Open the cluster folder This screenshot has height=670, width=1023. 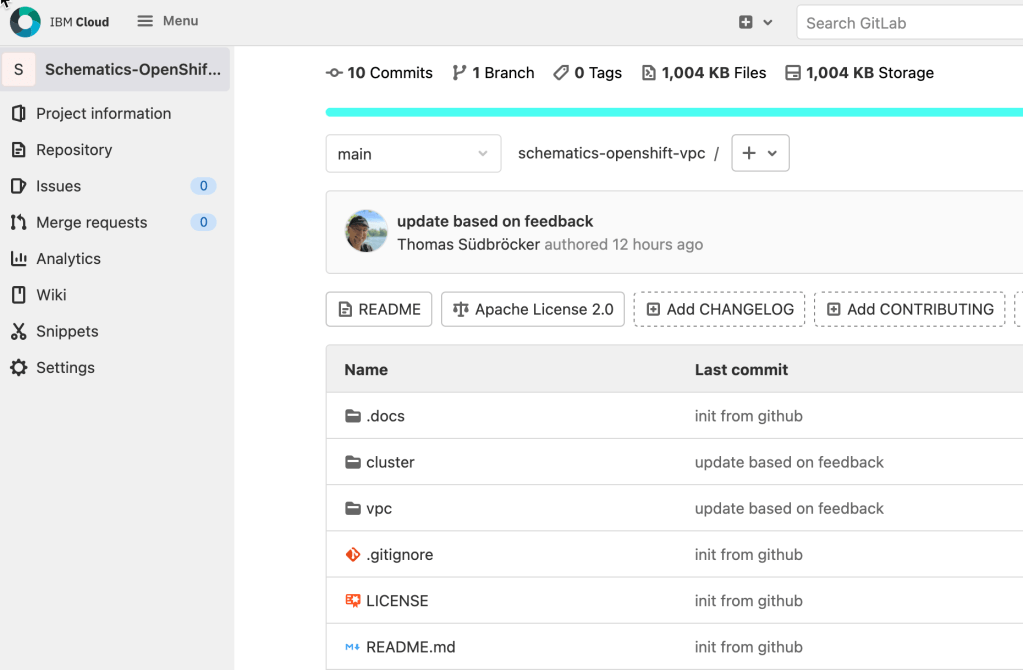pos(390,462)
